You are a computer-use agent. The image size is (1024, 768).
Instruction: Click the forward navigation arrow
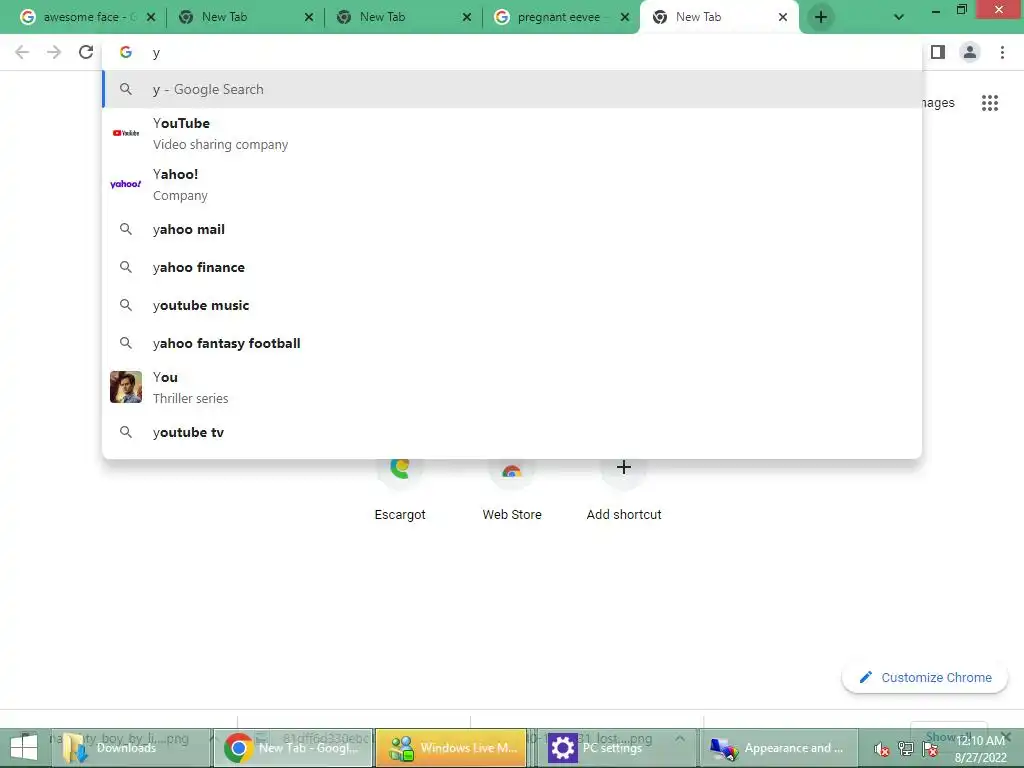coord(54,52)
